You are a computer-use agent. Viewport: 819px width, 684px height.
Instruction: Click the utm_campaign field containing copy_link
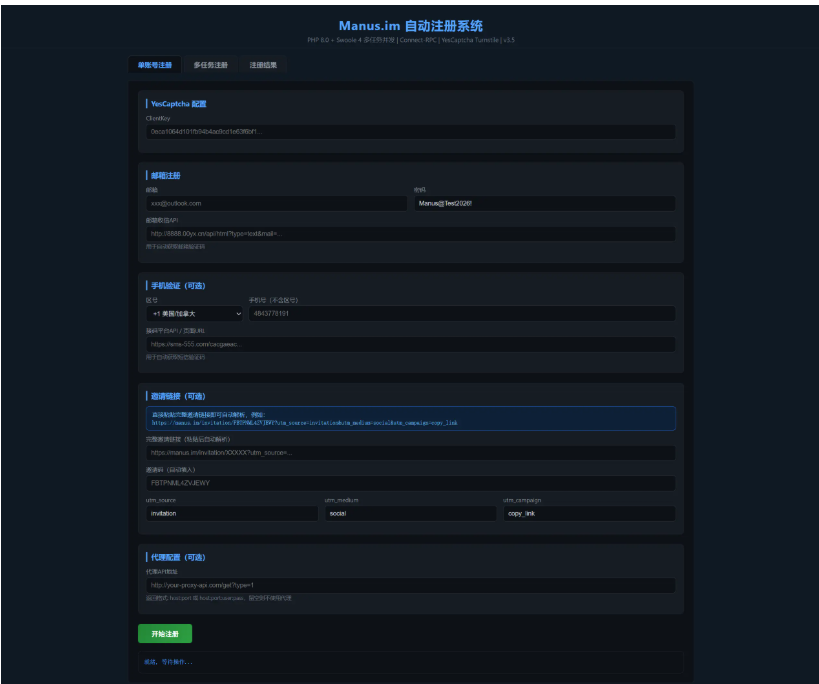coord(589,514)
